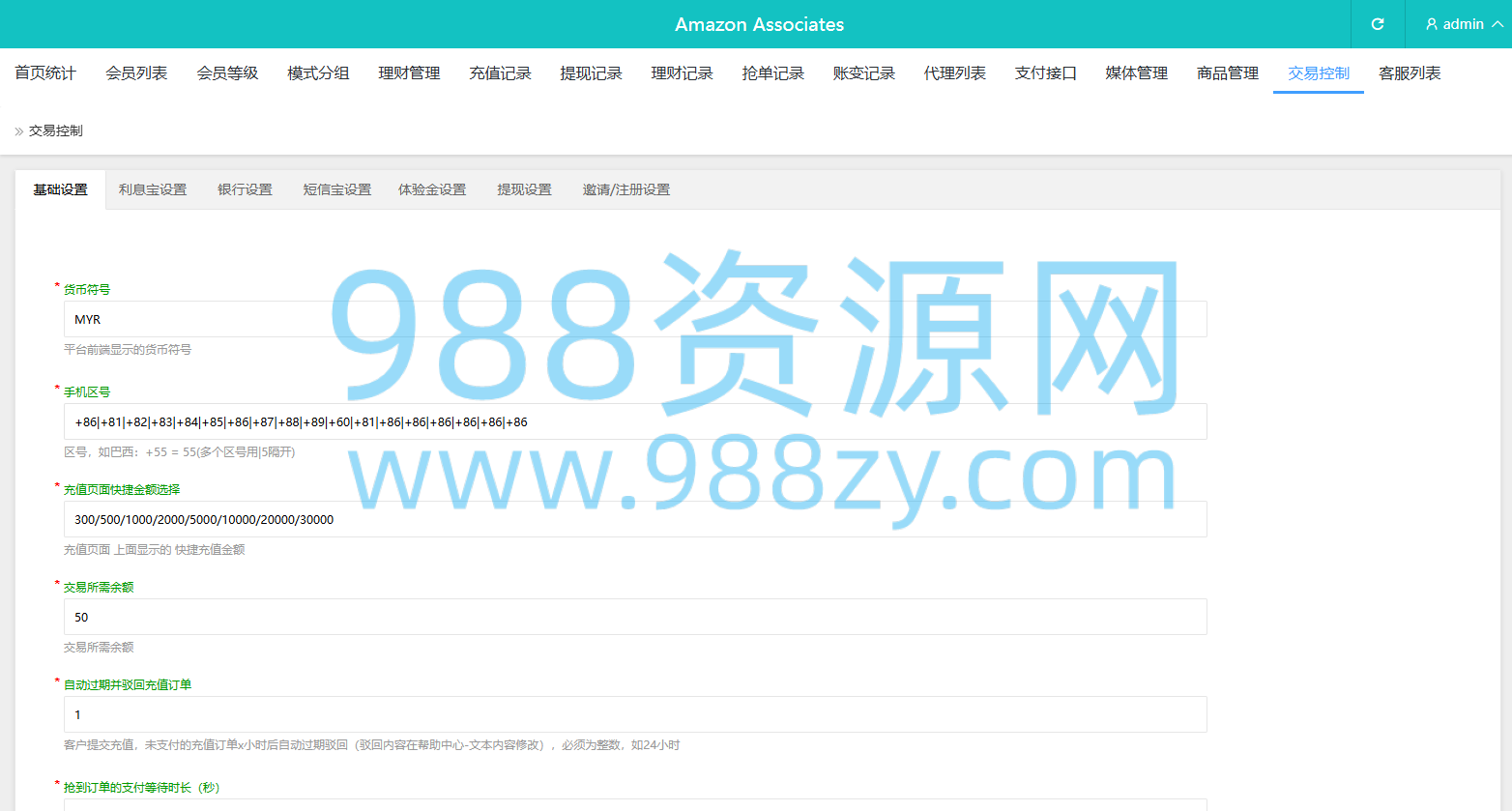
Task: Switch to the 银行设置 tab
Action: 245,189
